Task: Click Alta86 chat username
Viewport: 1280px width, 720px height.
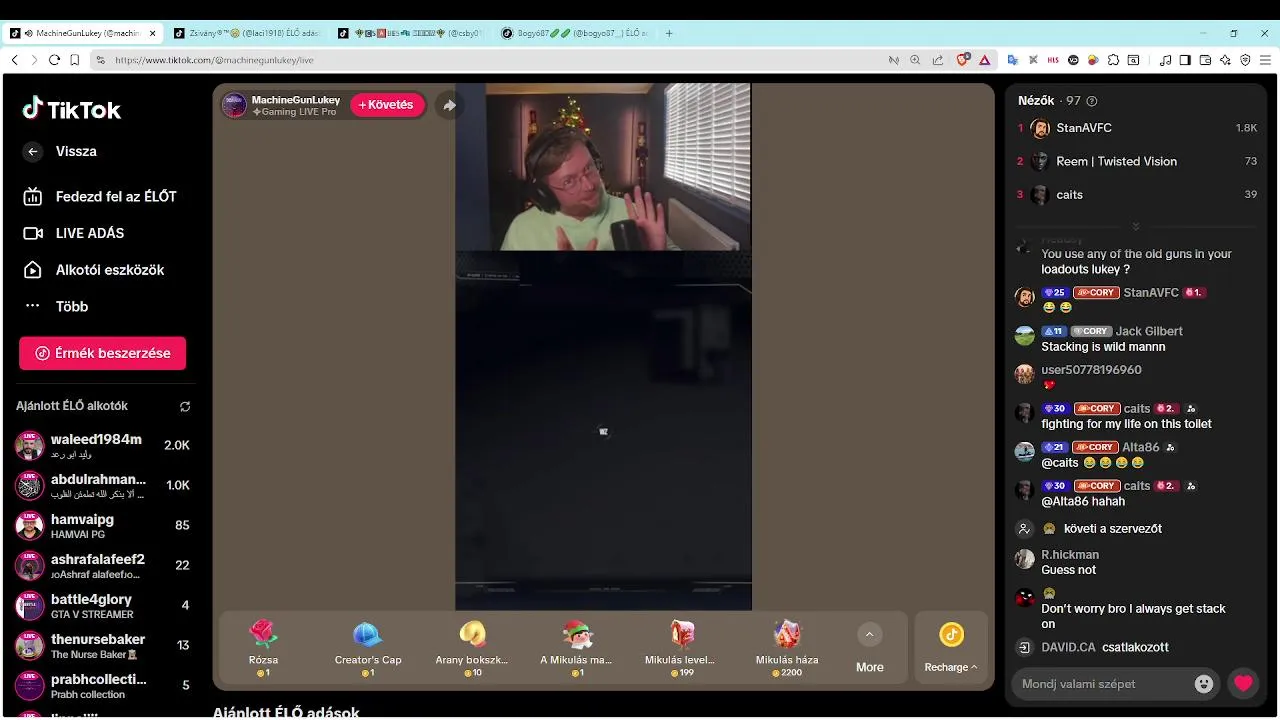Action: click(1140, 447)
